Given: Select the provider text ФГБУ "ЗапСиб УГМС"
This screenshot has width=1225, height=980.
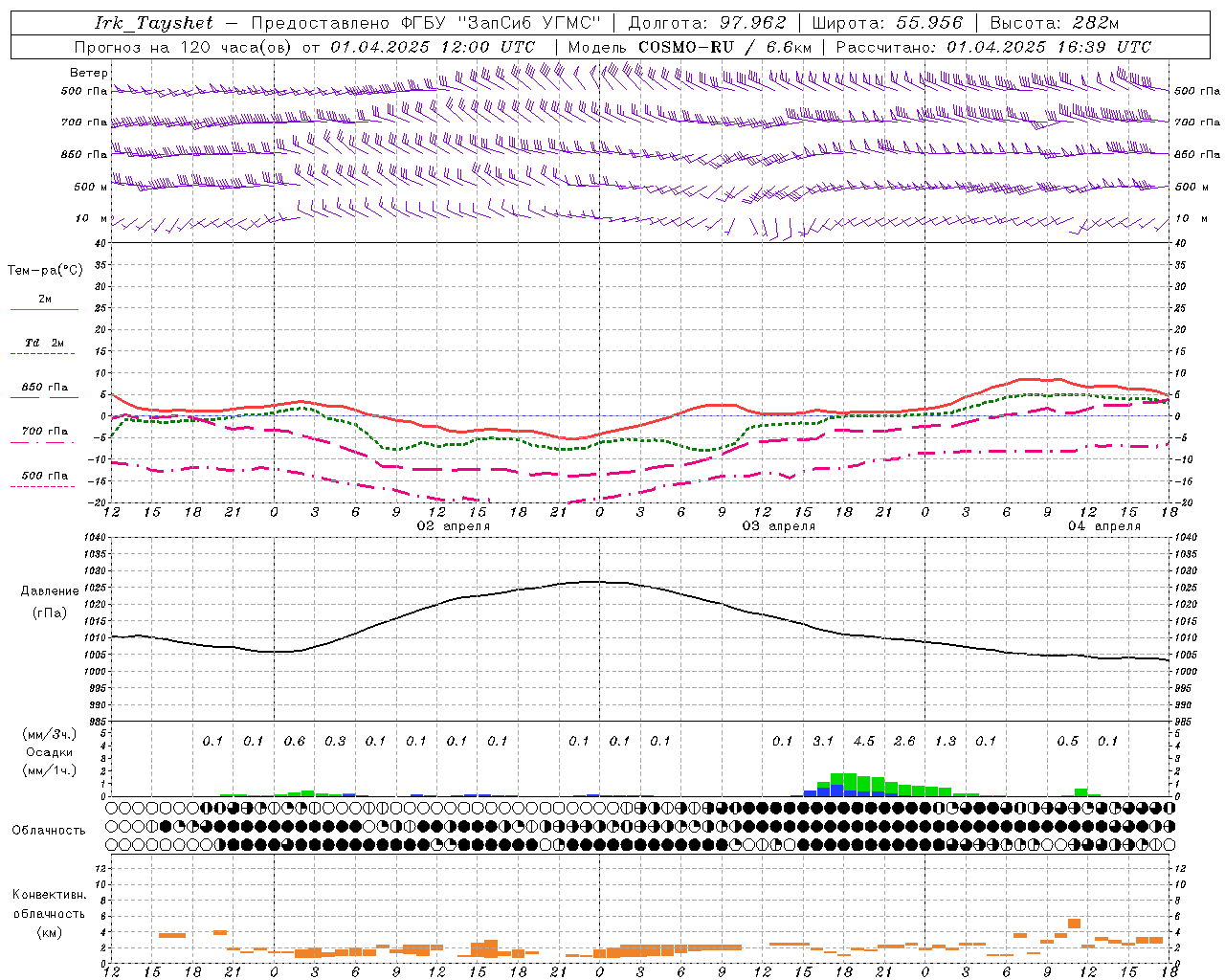Looking at the screenshot, I should coord(499,23).
